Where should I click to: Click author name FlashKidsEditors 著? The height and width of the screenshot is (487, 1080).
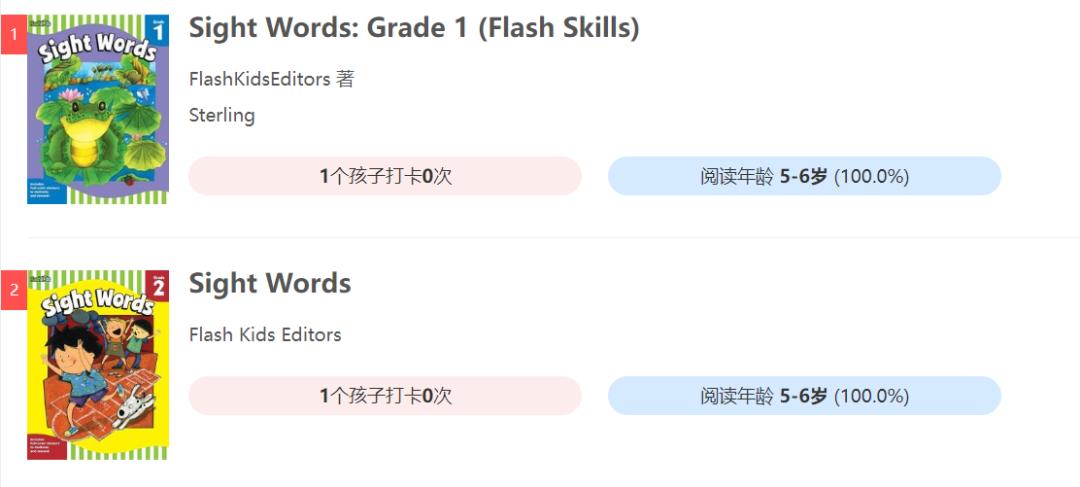[x=271, y=79]
